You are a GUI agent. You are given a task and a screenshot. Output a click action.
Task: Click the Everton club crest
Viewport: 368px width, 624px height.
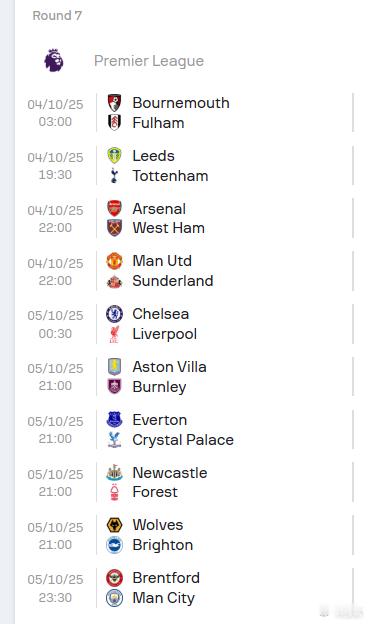pyautogui.click(x=115, y=419)
